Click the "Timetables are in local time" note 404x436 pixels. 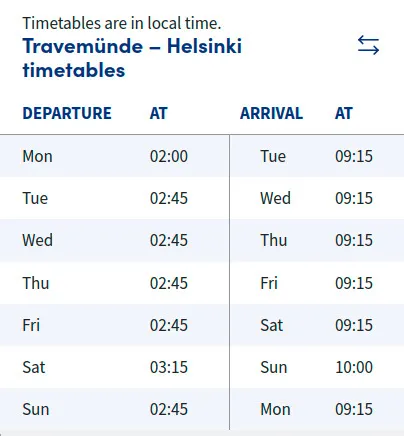click(122, 23)
